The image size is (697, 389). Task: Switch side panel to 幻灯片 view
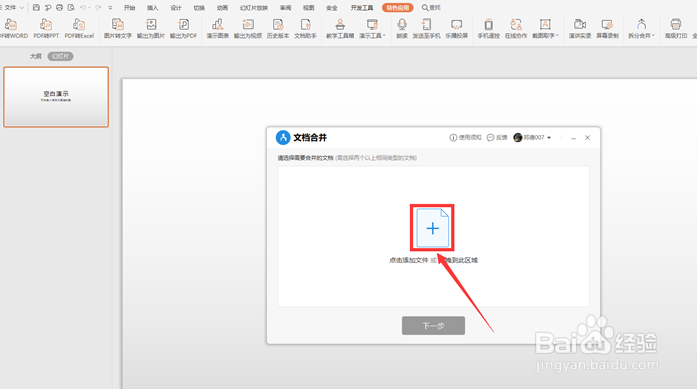(x=60, y=56)
